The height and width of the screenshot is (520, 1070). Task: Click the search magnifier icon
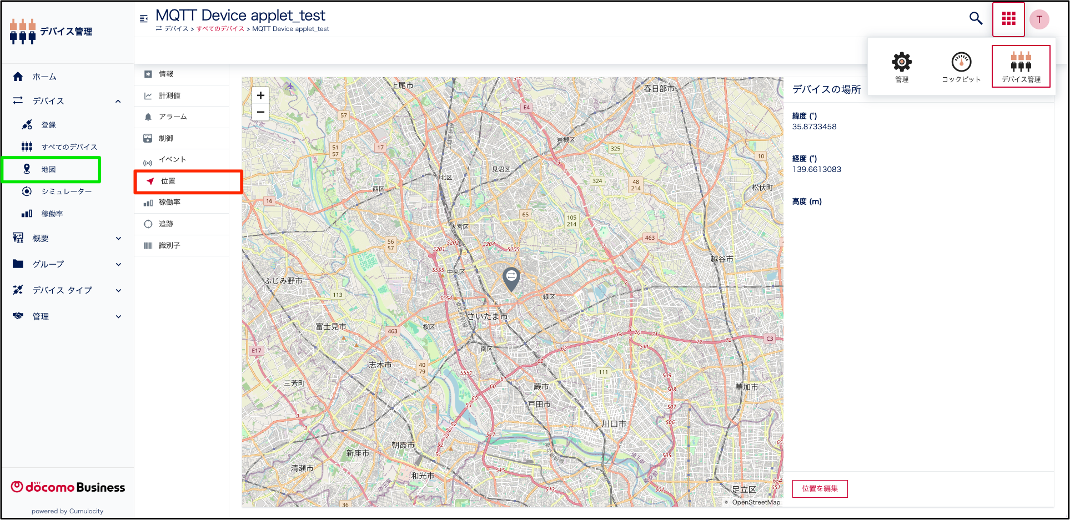click(x=976, y=18)
